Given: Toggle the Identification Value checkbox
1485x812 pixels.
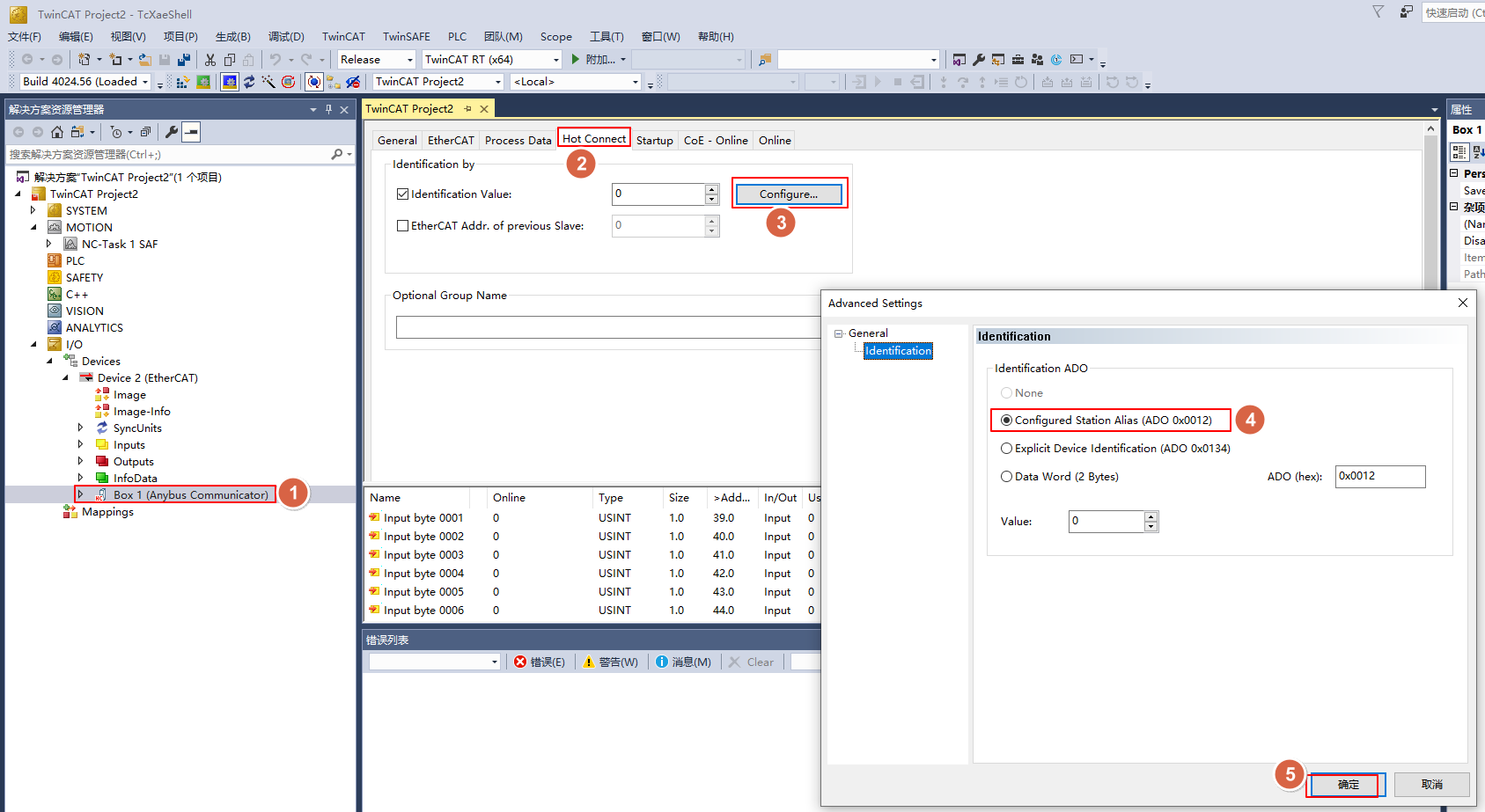Looking at the screenshot, I should click(x=403, y=194).
